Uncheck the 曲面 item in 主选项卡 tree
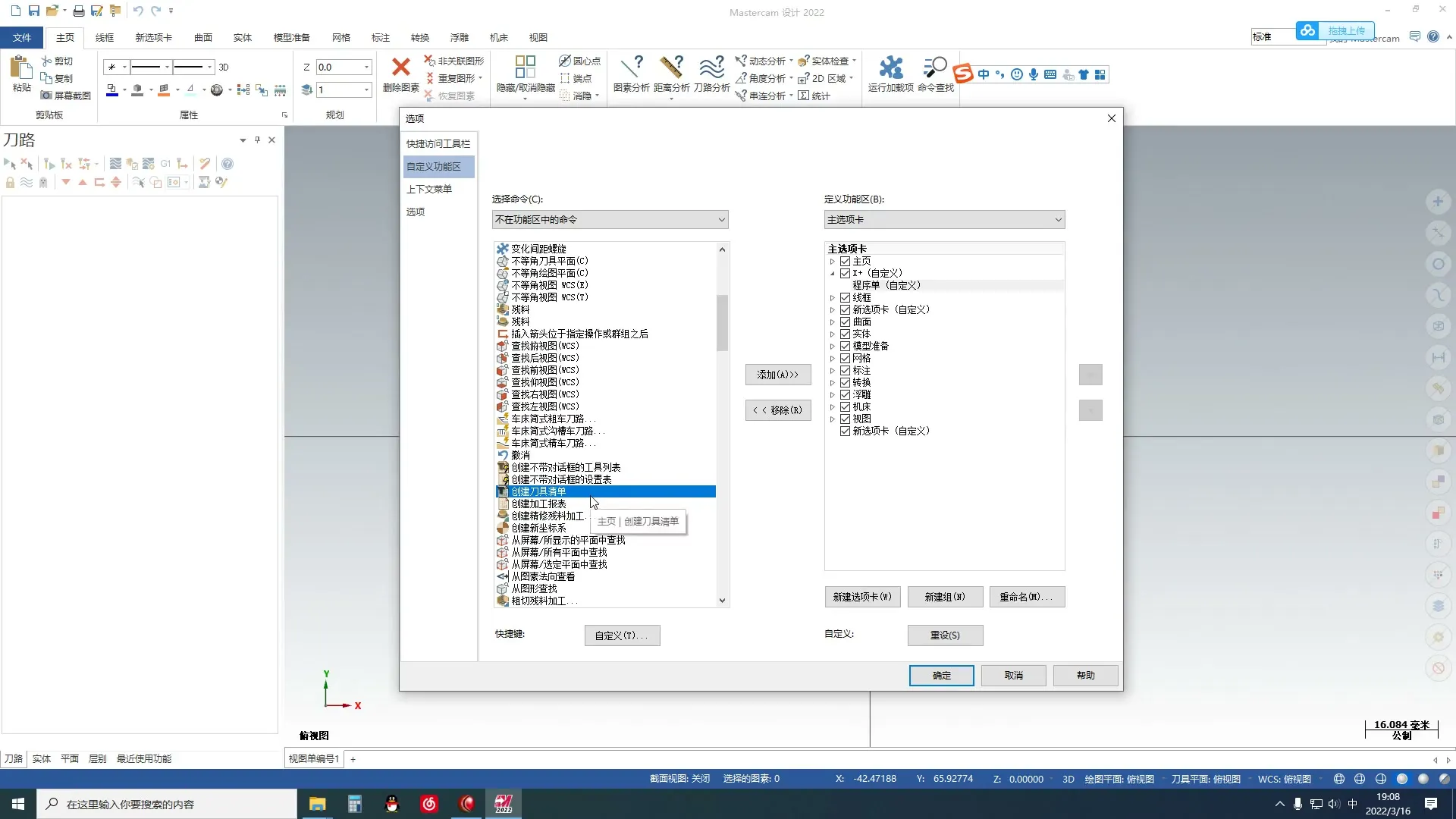Image resolution: width=1456 pixels, height=819 pixels. tap(846, 322)
